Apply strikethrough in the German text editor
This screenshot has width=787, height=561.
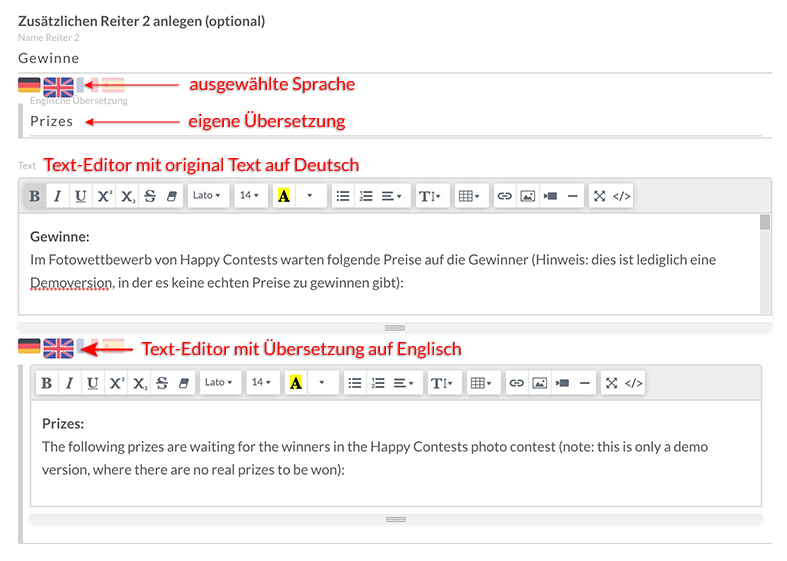tap(150, 196)
